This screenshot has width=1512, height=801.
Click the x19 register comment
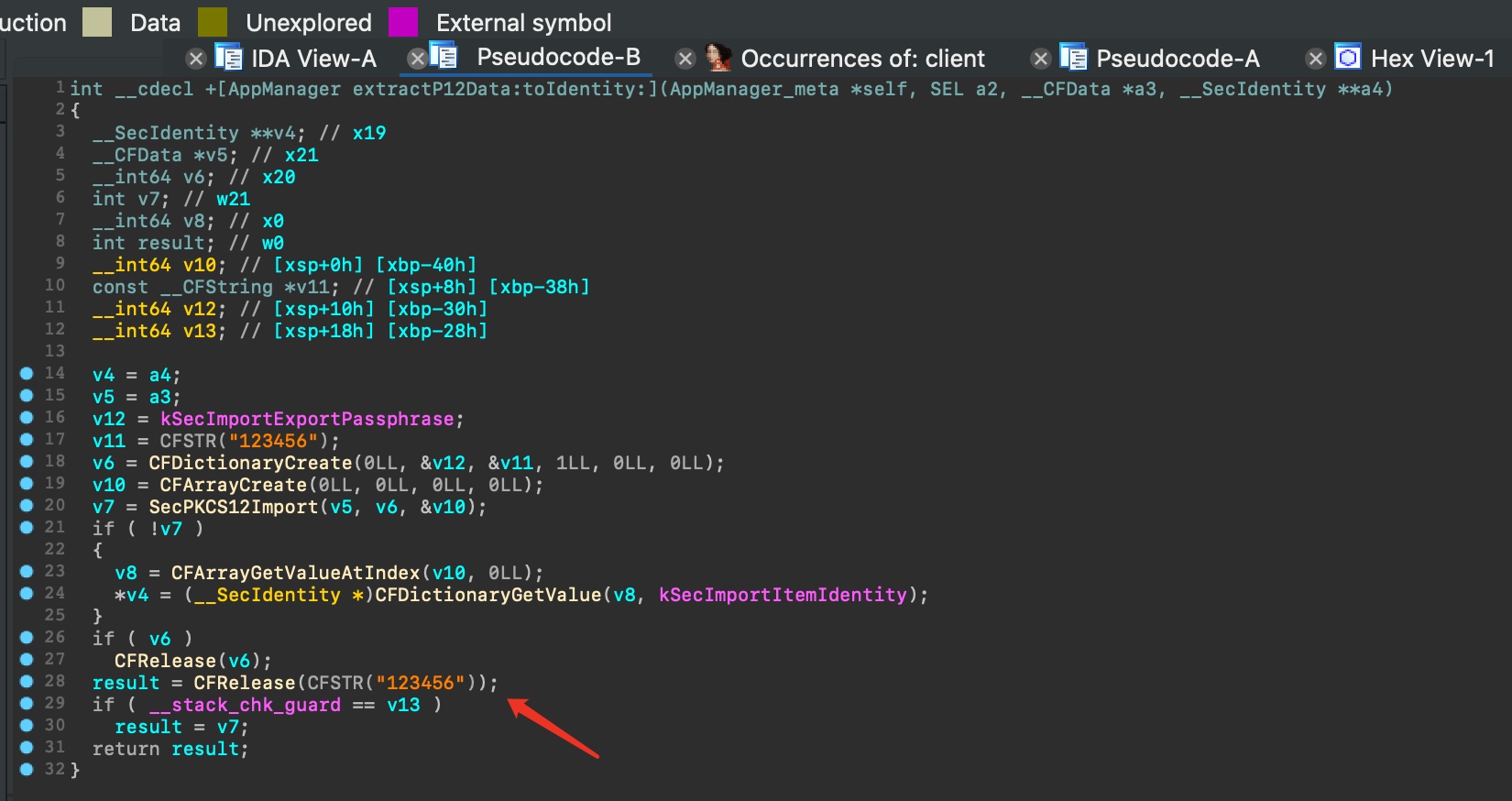[x=369, y=133]
